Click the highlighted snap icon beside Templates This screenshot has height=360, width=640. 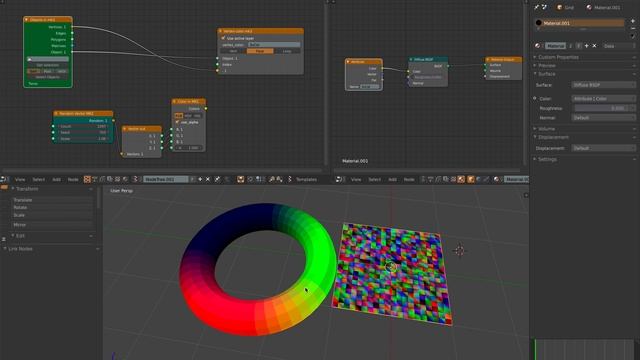point(240,179)
